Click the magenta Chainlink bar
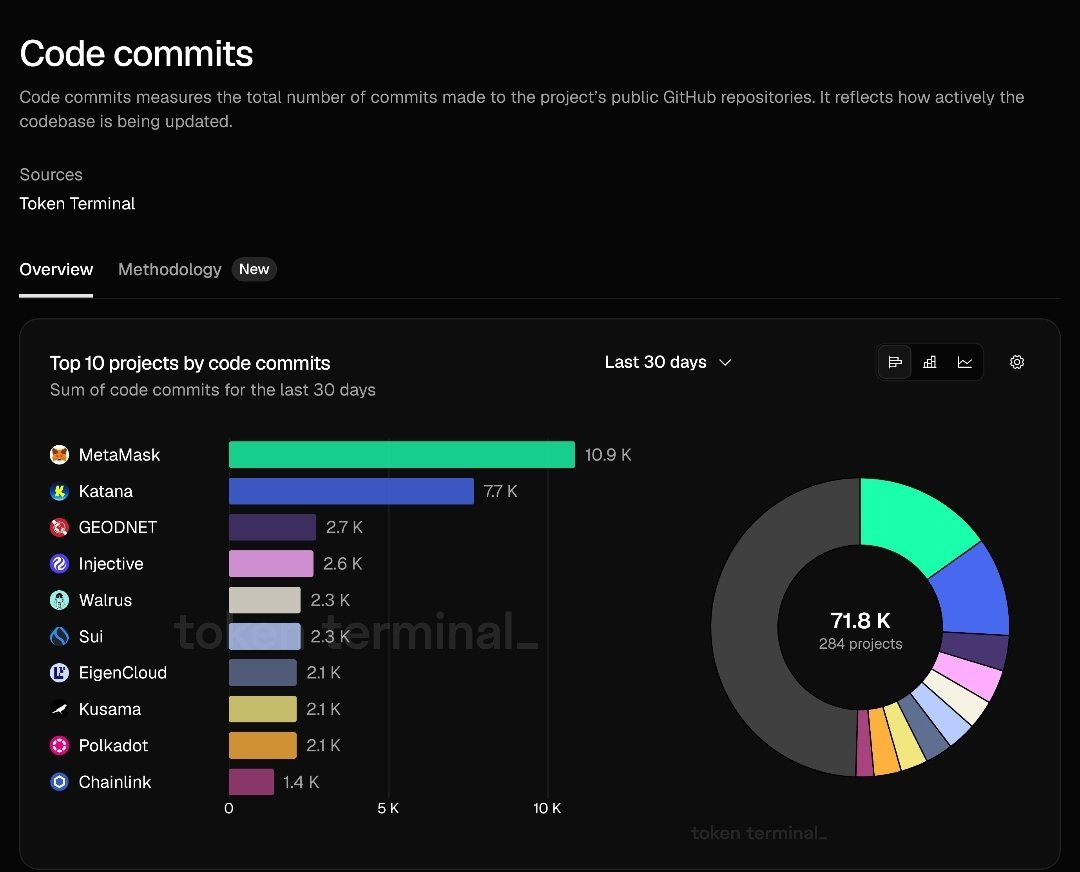The image size is (1080, 872). pos(251,782)
